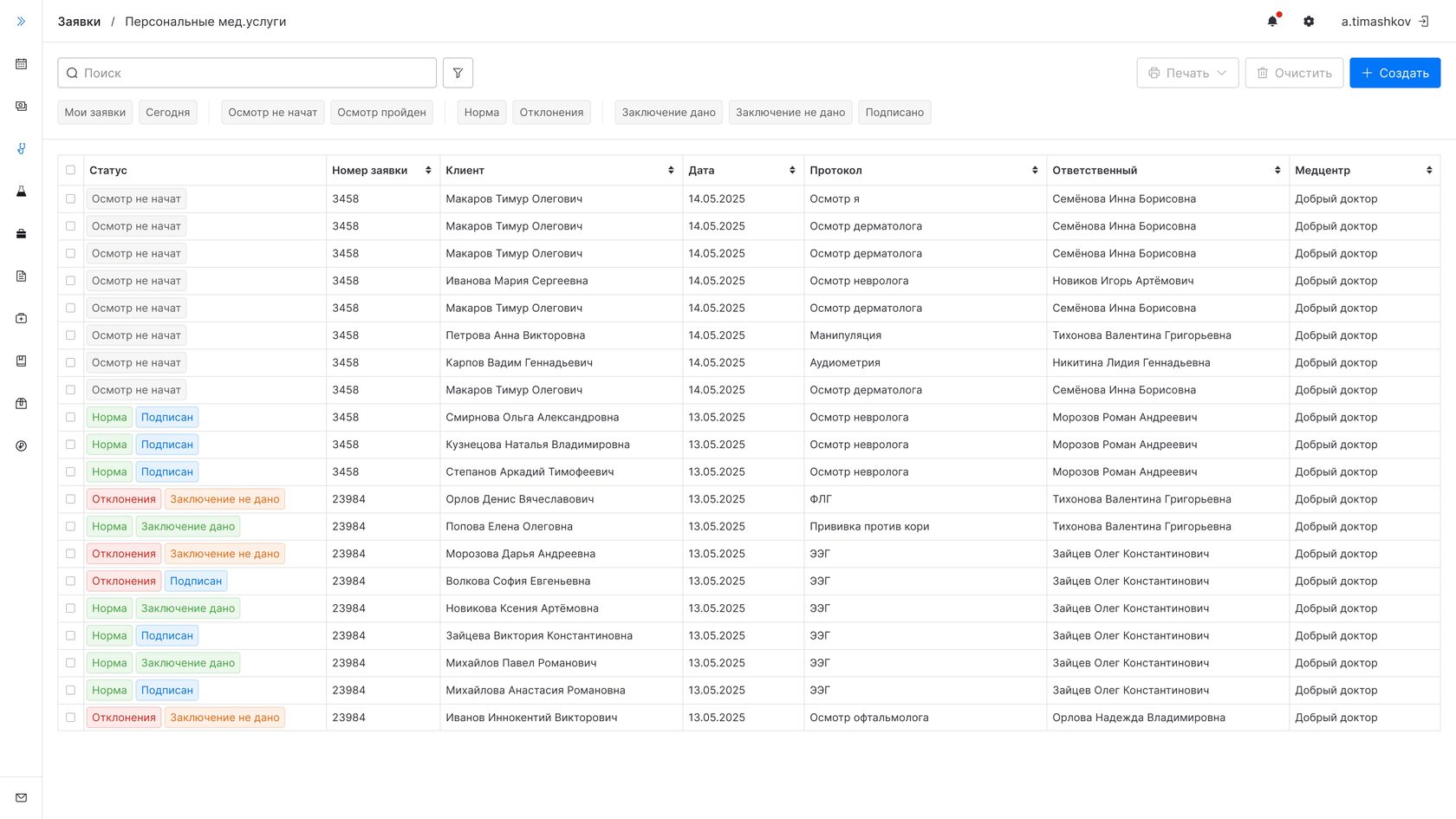
Task: Show notifications via the bell icon
Action: pos(1272,22)
